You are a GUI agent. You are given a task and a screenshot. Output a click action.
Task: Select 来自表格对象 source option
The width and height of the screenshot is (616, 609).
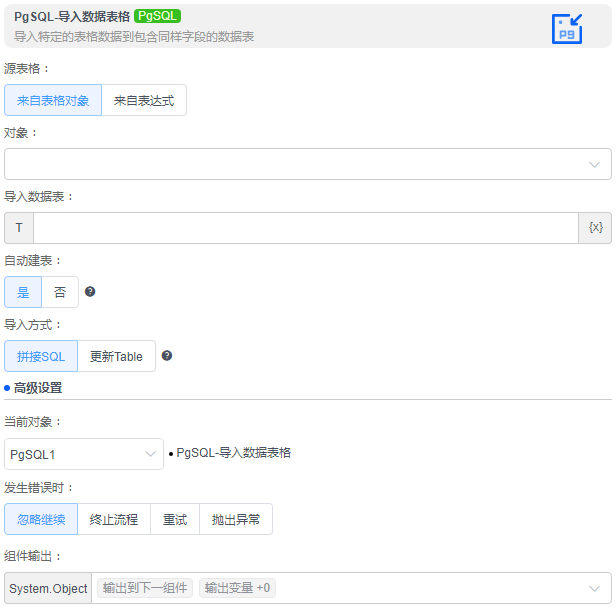[x=53, y=100]
